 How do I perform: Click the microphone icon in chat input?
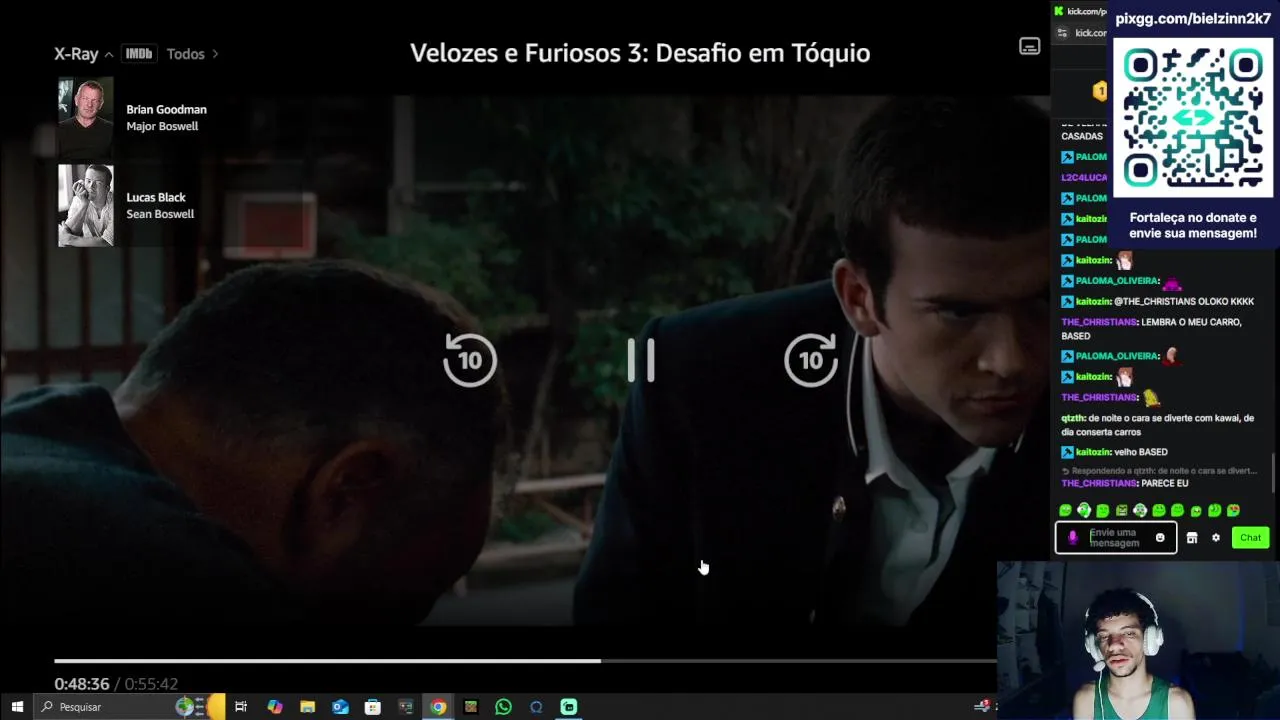pyautogui.click(x=1073, y=538)
